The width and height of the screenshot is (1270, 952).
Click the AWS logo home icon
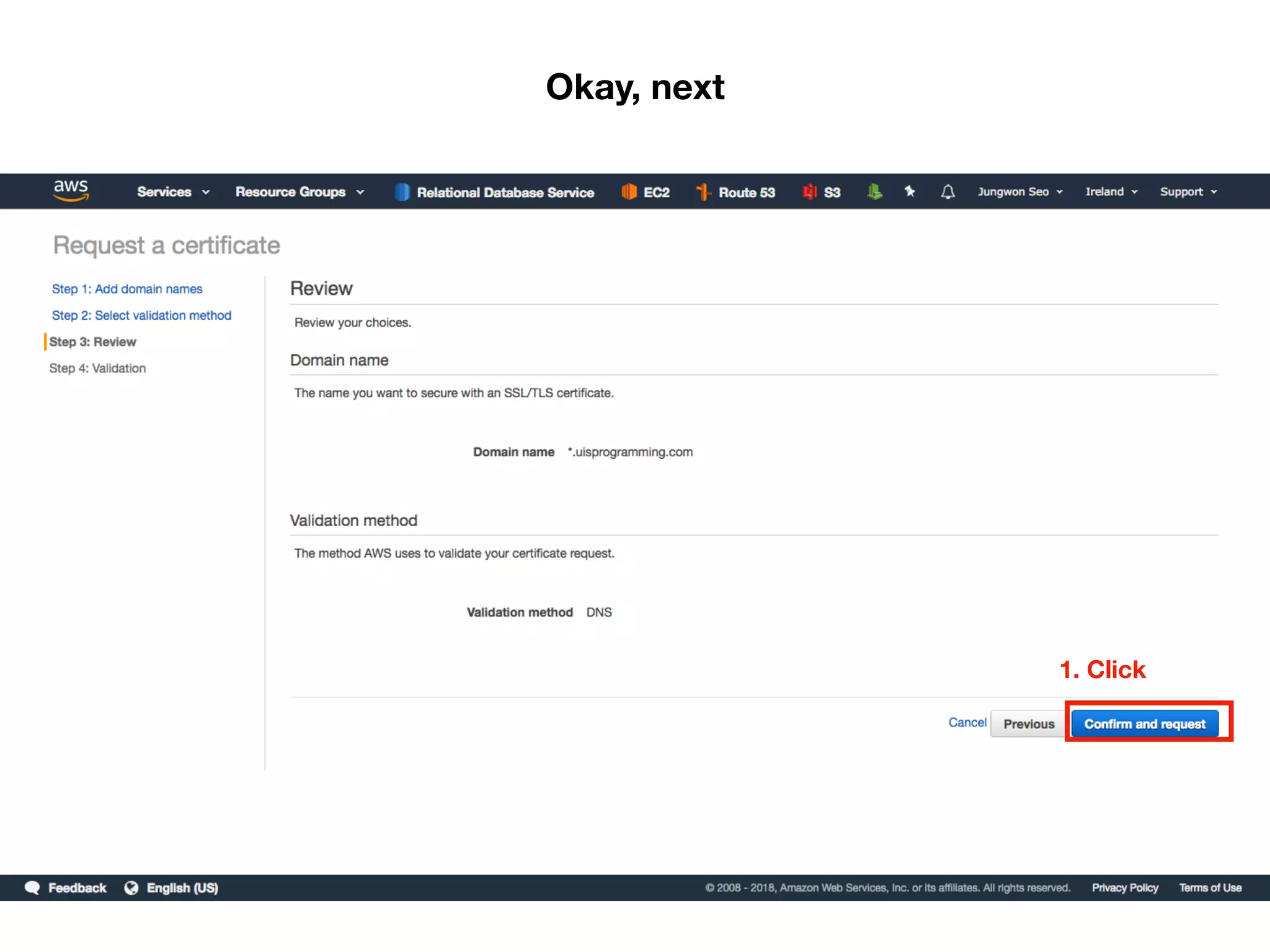[71, 190]
